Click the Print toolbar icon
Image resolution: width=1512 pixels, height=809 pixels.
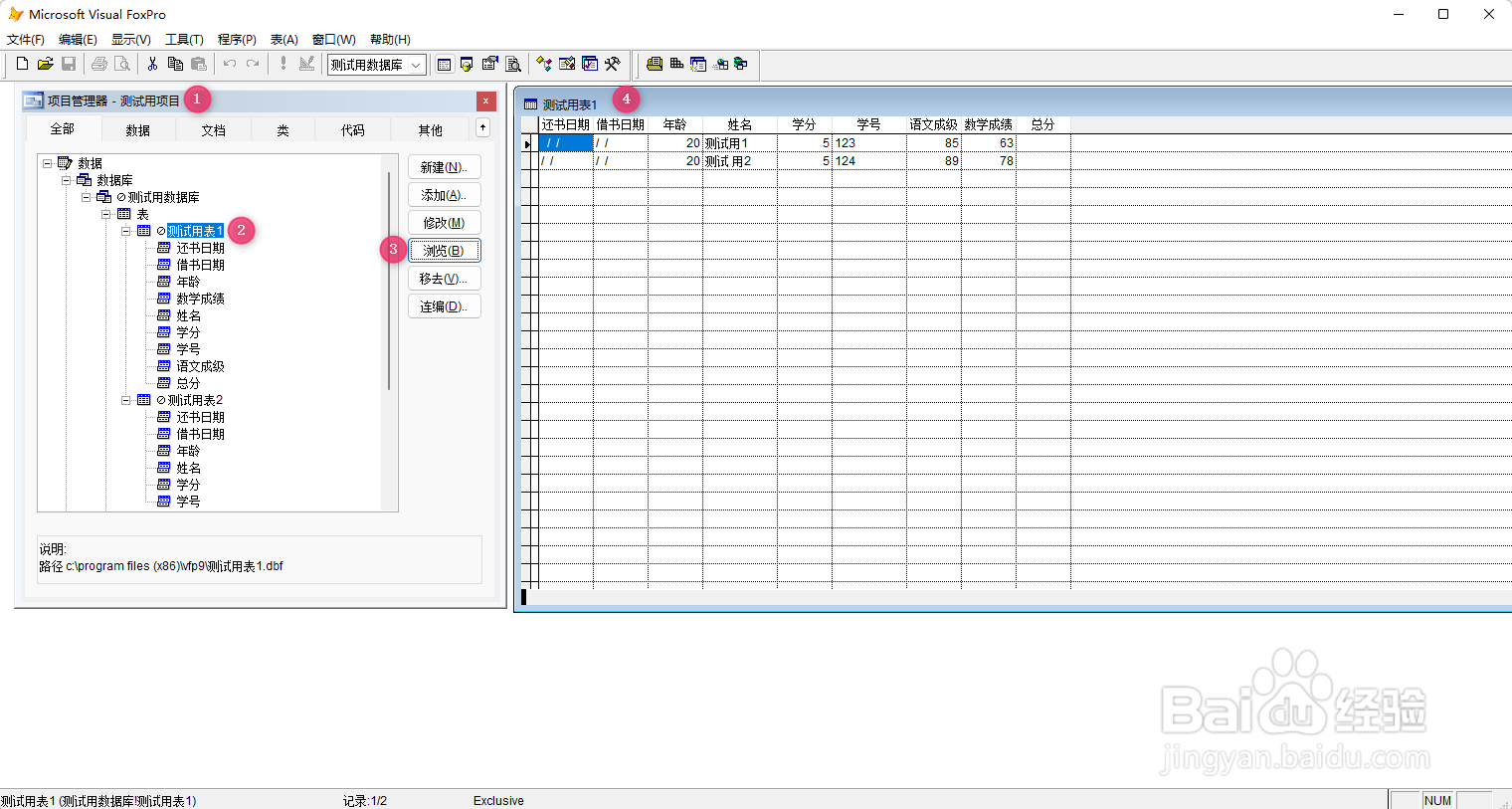tap(98, 64)
